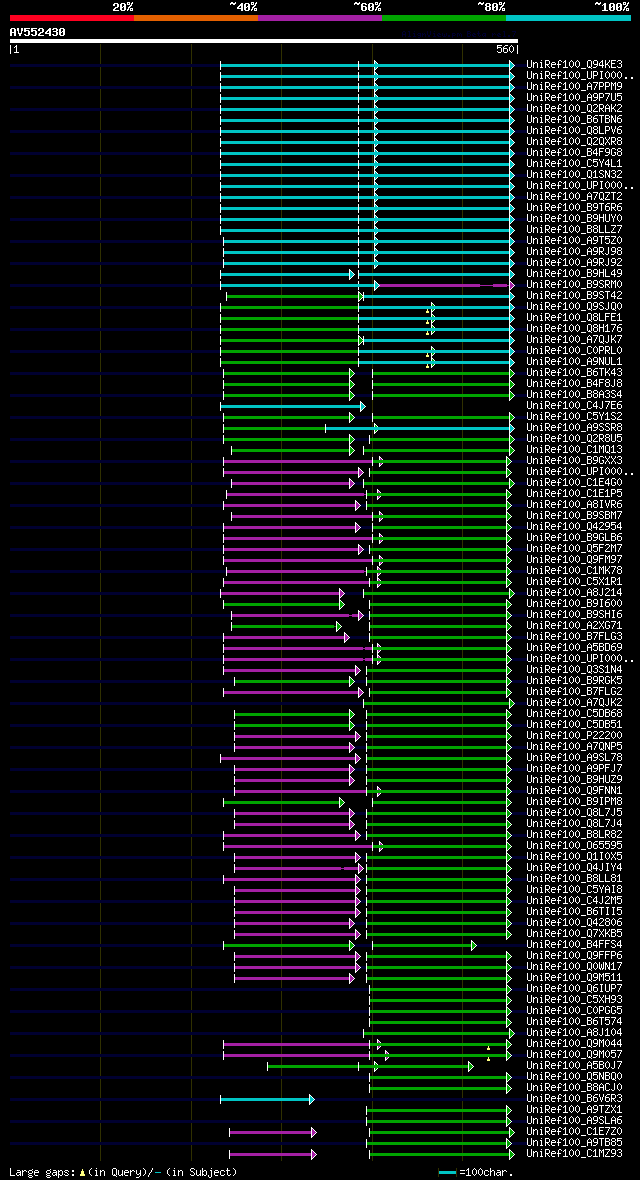
Task: Open hit UniRef100_Q2RAK2
Action: tap(574, 108)
